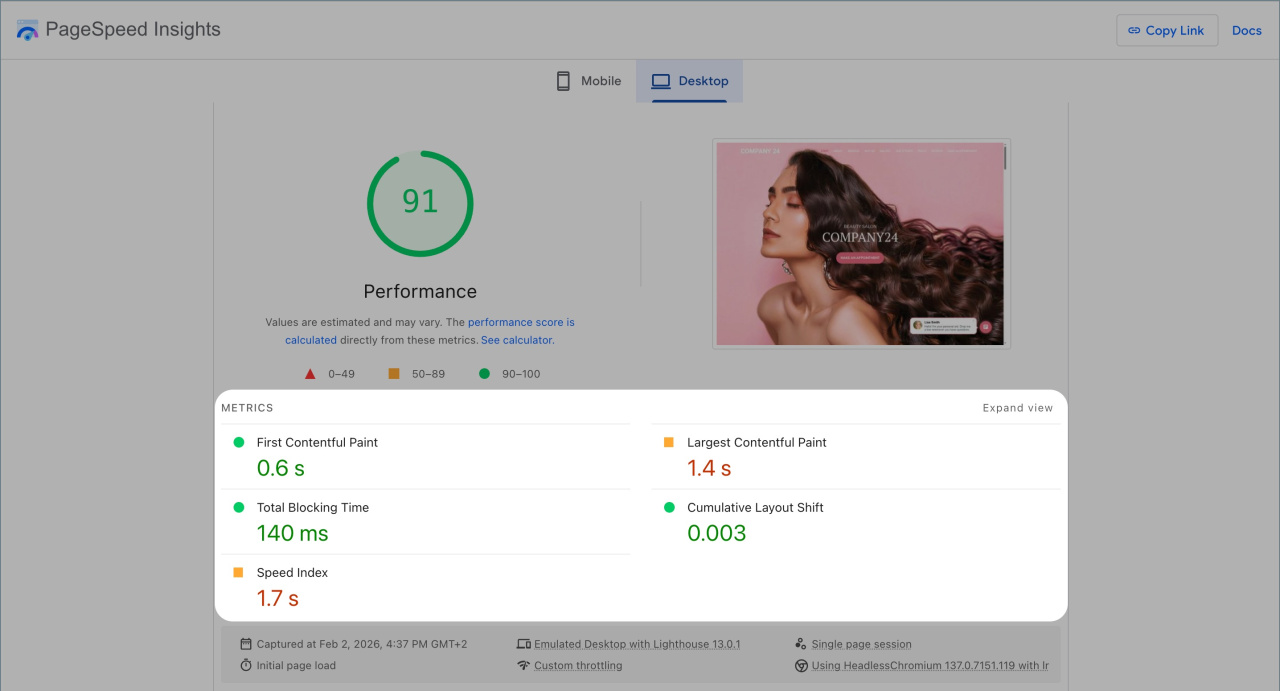Click the Chrome icon beside Using HeadlessChromium

[801, 665]
